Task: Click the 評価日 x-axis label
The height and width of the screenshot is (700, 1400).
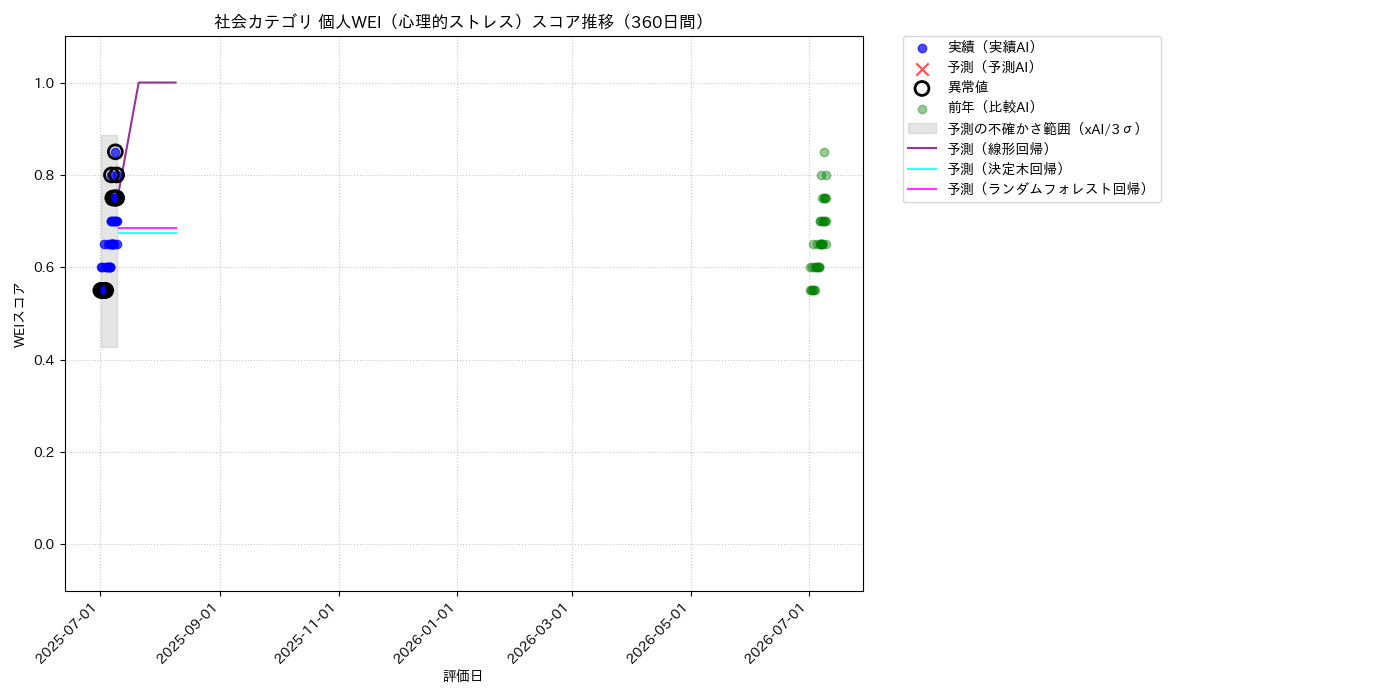Action: 463,676
